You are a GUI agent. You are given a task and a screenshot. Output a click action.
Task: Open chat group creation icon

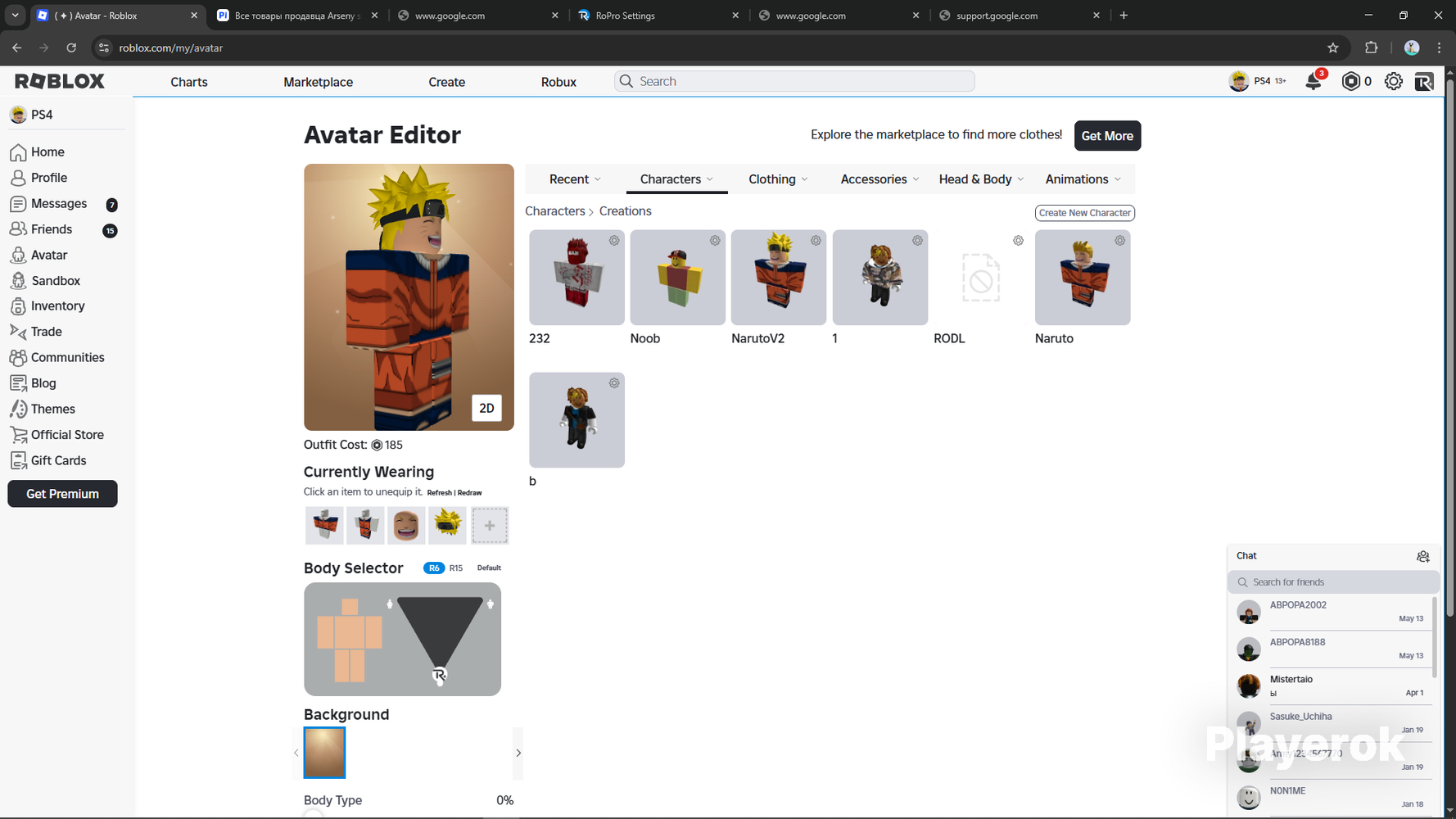(x=1422, y=556)
